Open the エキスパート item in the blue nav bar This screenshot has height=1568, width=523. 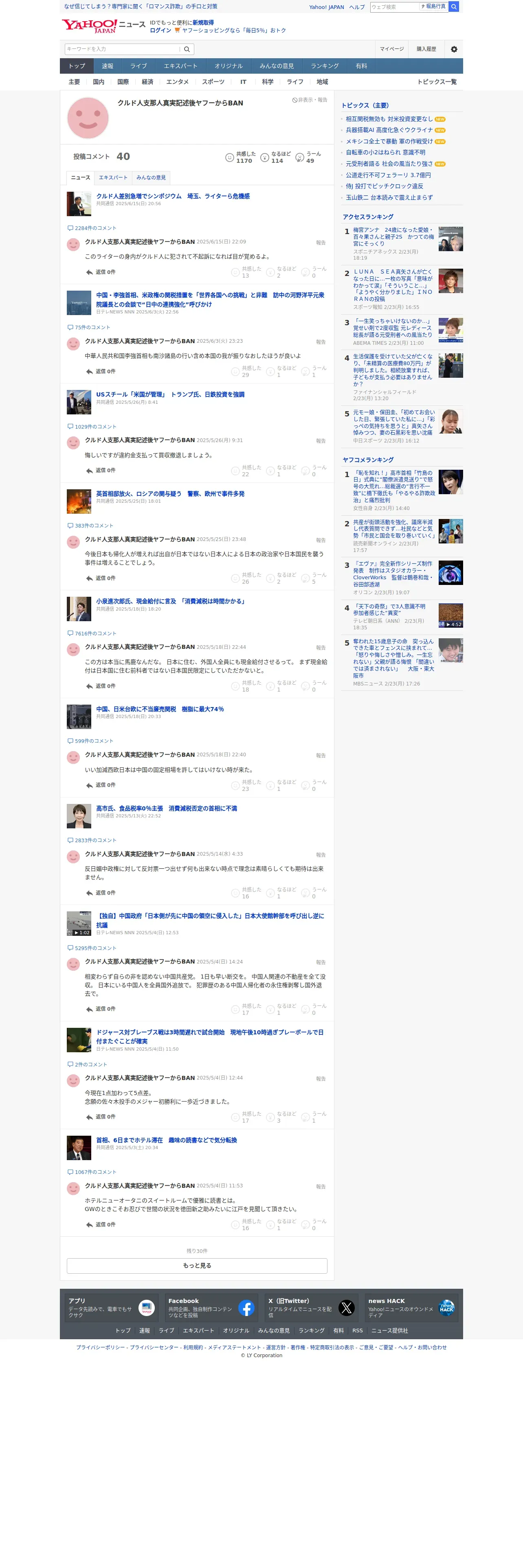coord(180,66)
